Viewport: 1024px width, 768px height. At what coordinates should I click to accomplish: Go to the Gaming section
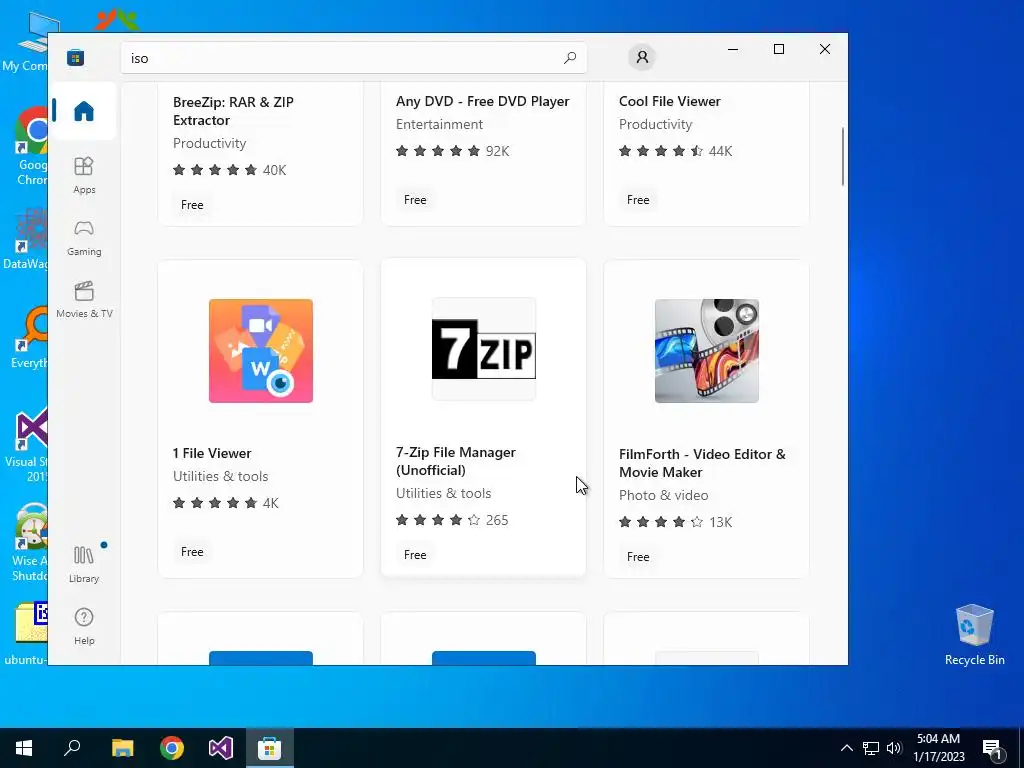pos(84,238)
